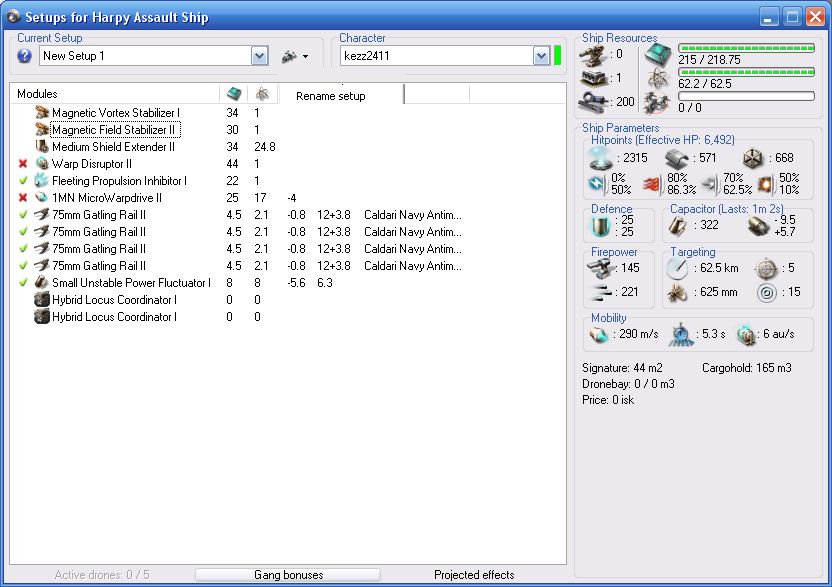Click Small Unstable Power Fluctuator I icon

coord(42,282)
